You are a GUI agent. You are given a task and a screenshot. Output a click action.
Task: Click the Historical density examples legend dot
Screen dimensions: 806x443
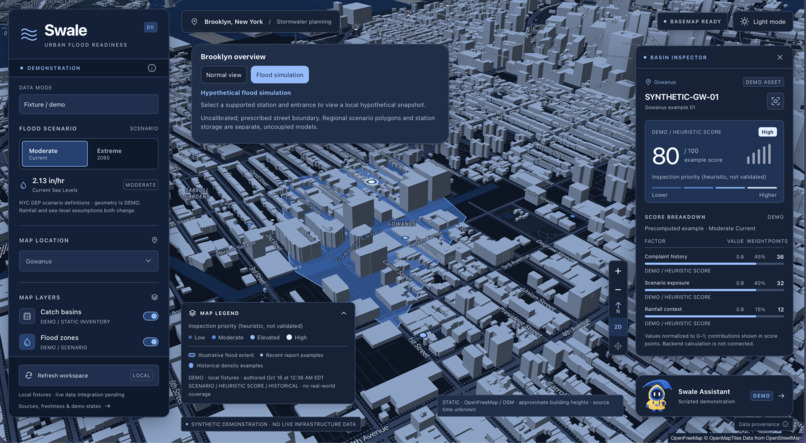[191, 366]
